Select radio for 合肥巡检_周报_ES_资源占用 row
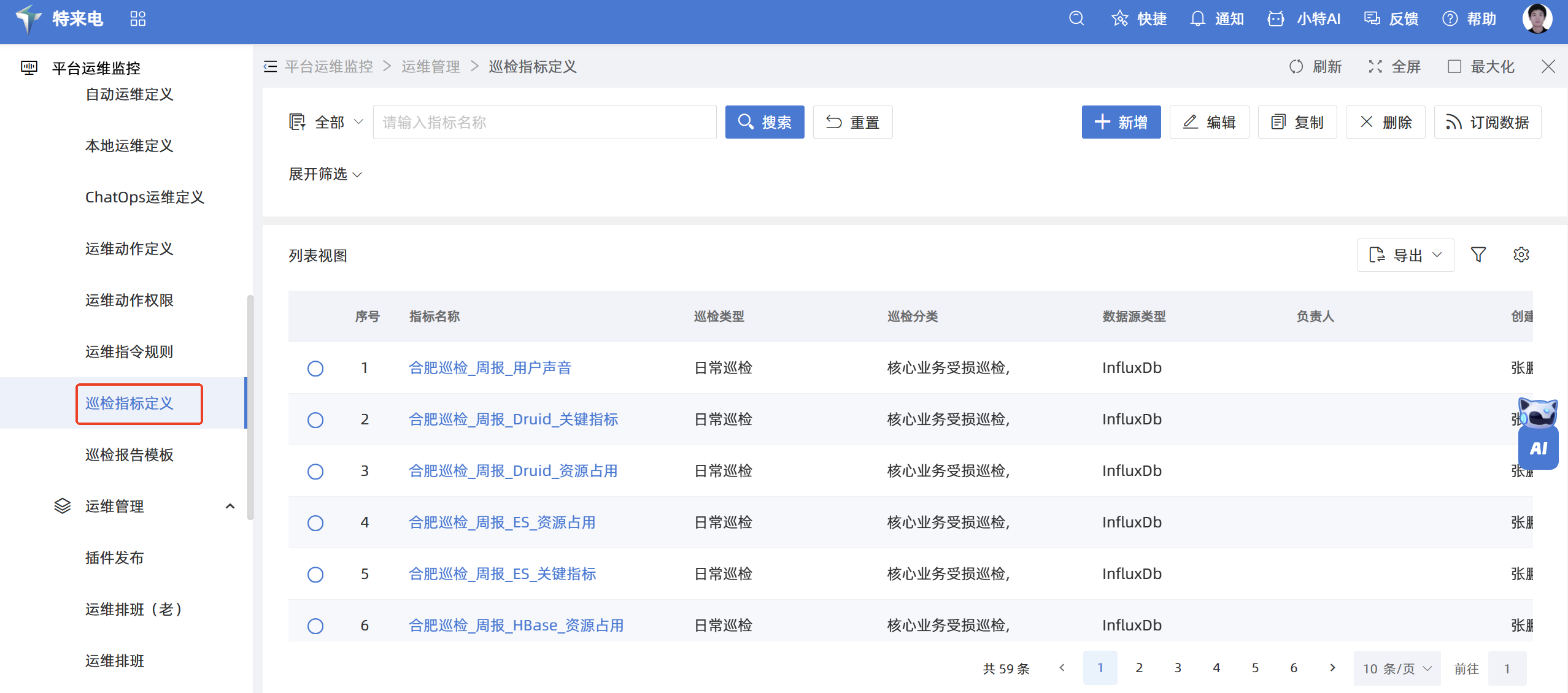 click(315, 523)
